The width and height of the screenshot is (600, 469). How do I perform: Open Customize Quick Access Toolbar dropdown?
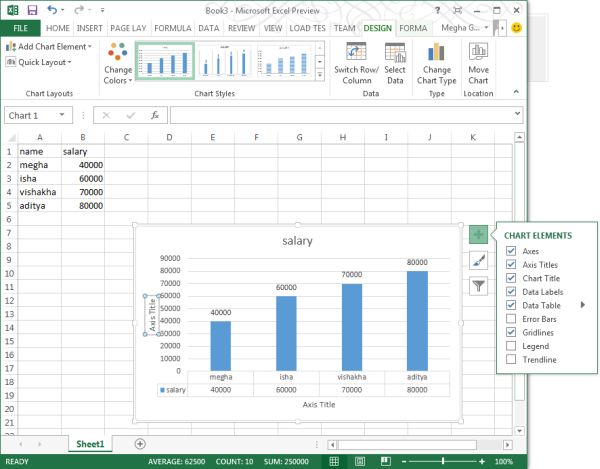coord(102,10)
